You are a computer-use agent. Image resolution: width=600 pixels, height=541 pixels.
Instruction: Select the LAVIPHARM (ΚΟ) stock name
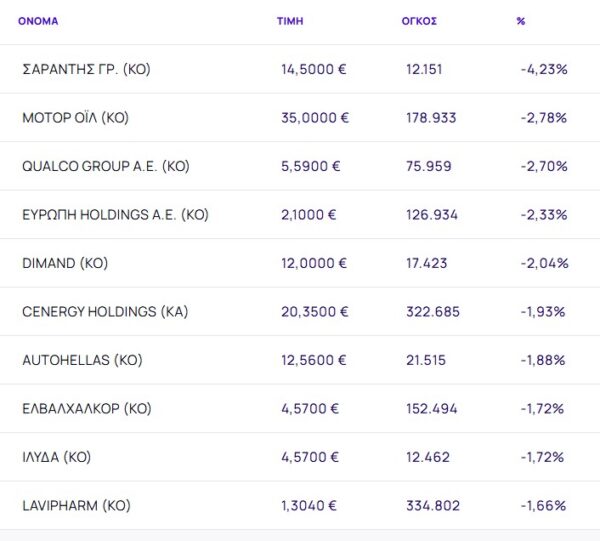pos(76,506)
